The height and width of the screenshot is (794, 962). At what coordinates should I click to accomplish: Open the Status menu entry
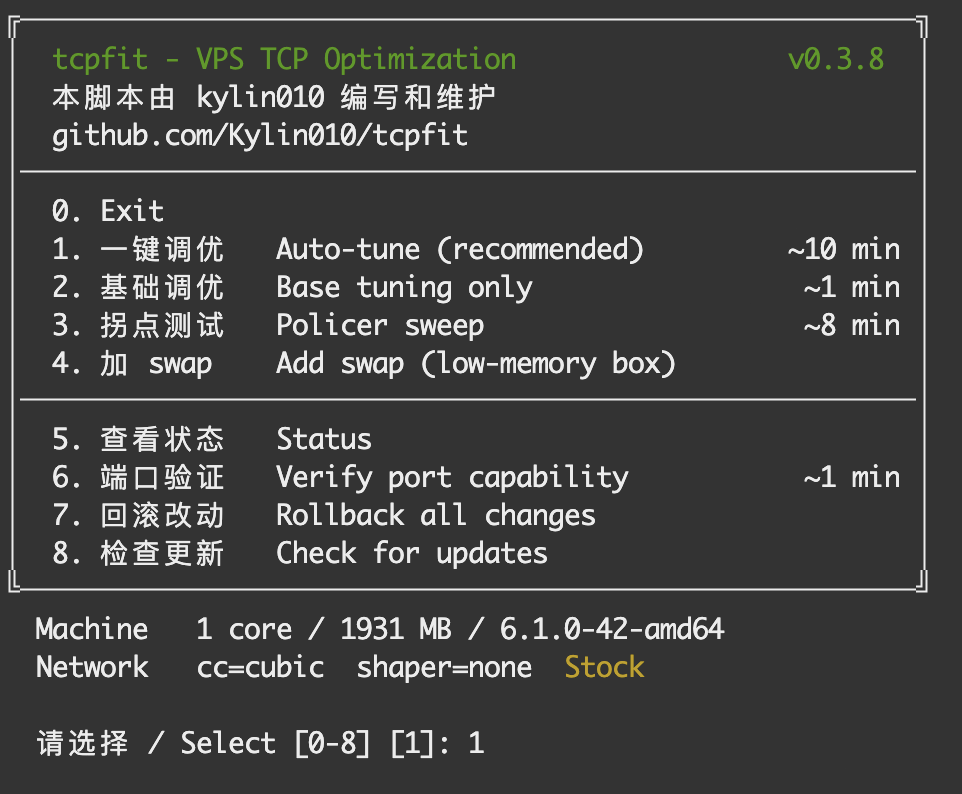point(212,439)
